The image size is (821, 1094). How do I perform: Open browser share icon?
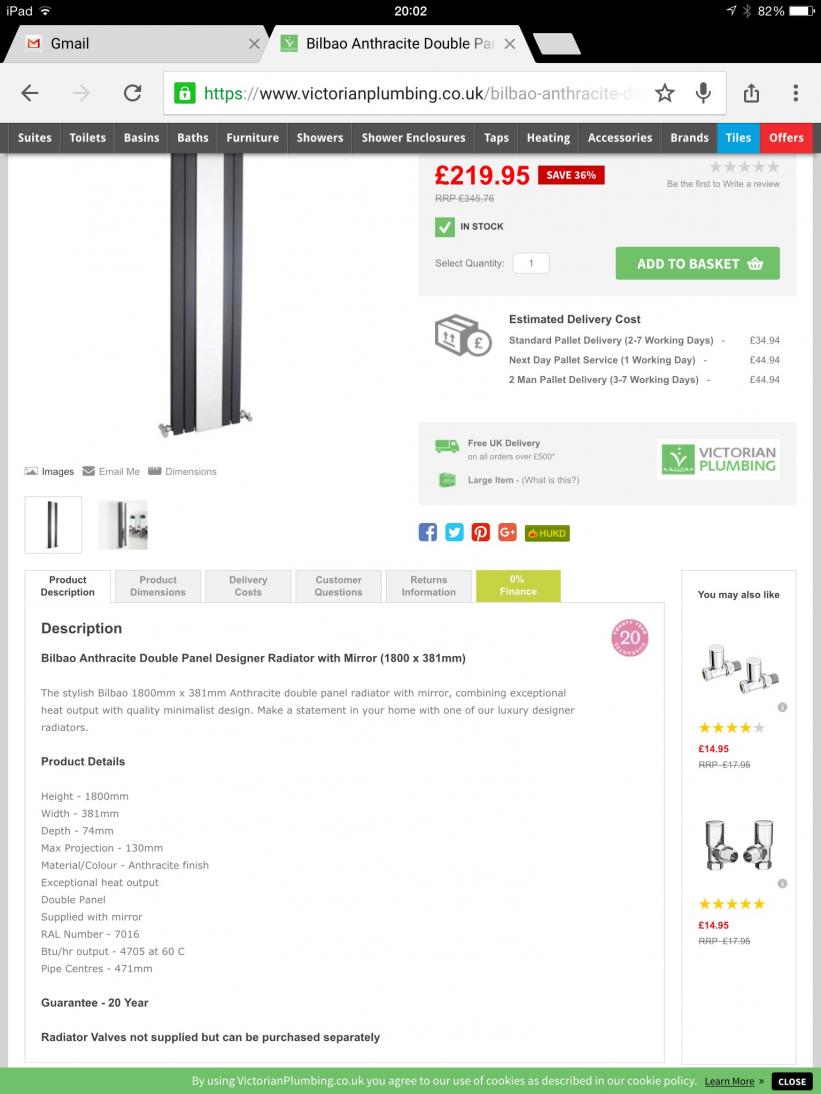coord(751,93)
